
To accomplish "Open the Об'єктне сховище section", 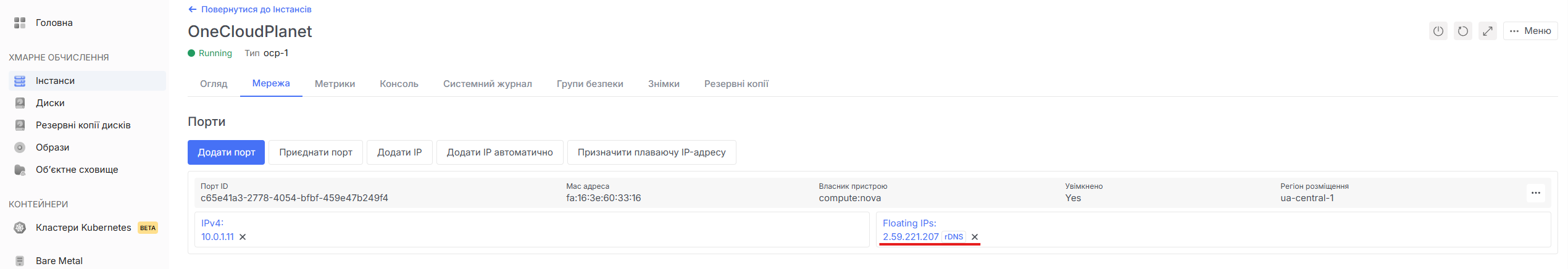I will point(77,170).
